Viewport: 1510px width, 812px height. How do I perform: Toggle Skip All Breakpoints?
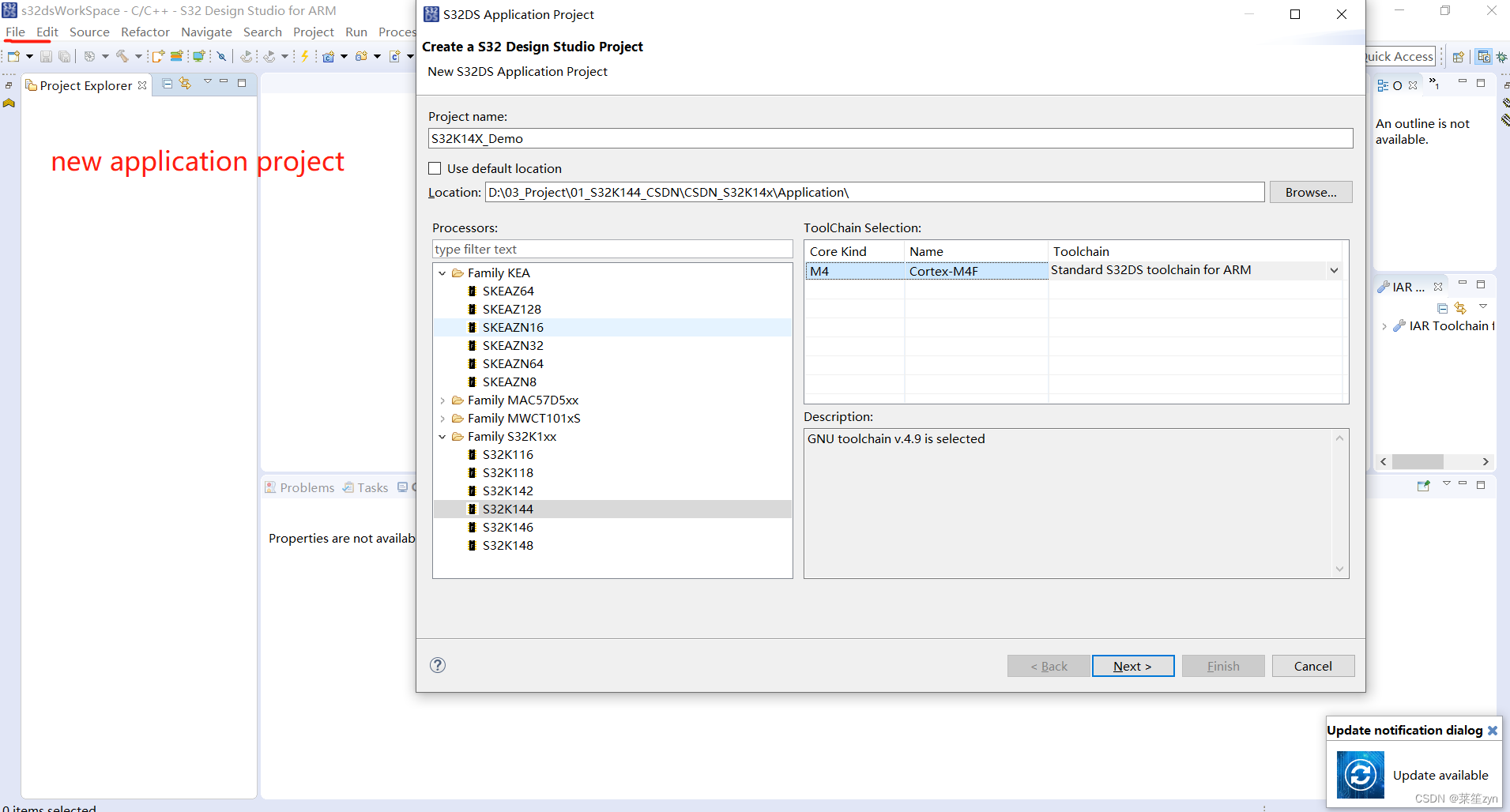222,56
